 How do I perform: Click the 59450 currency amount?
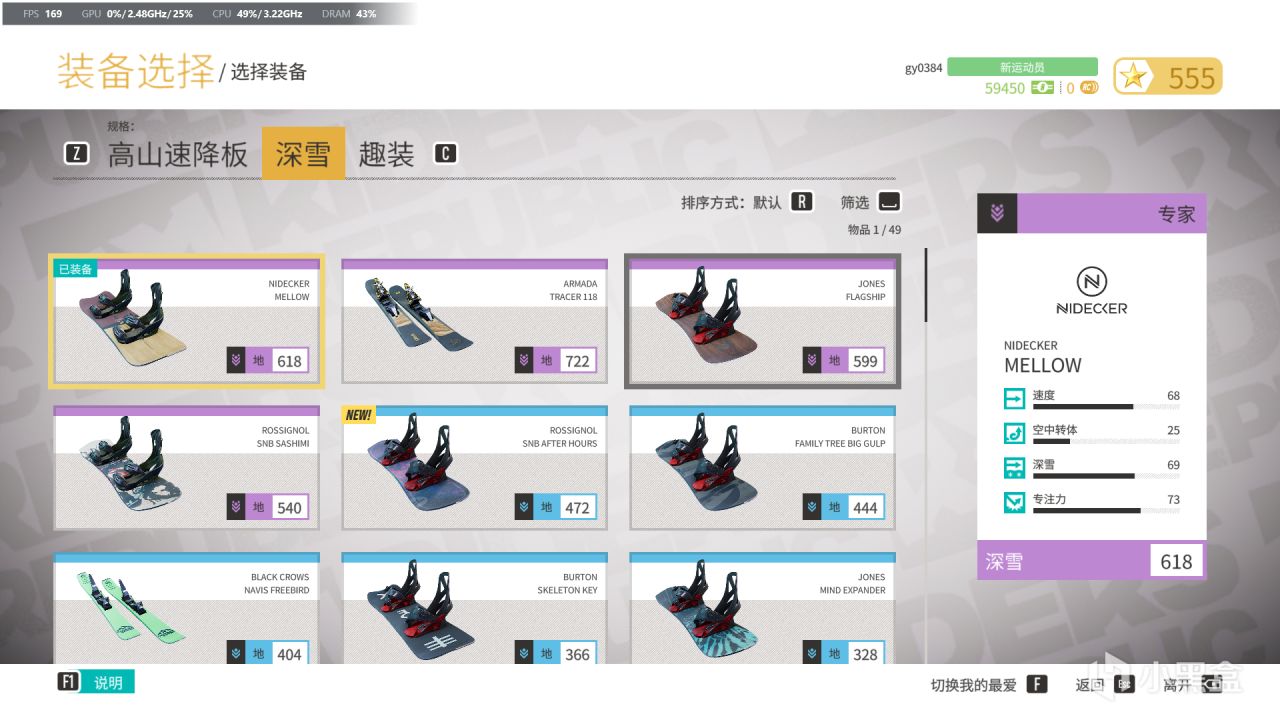pos(1005,88)
